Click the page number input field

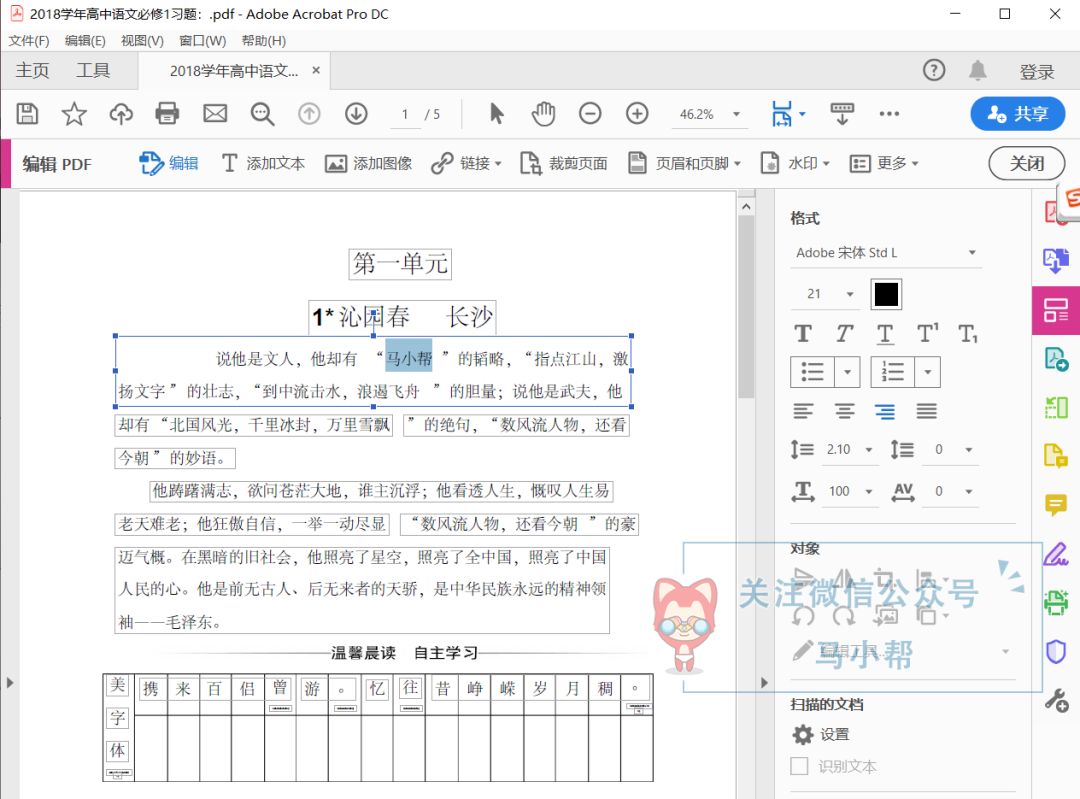(x=405, y=114)
